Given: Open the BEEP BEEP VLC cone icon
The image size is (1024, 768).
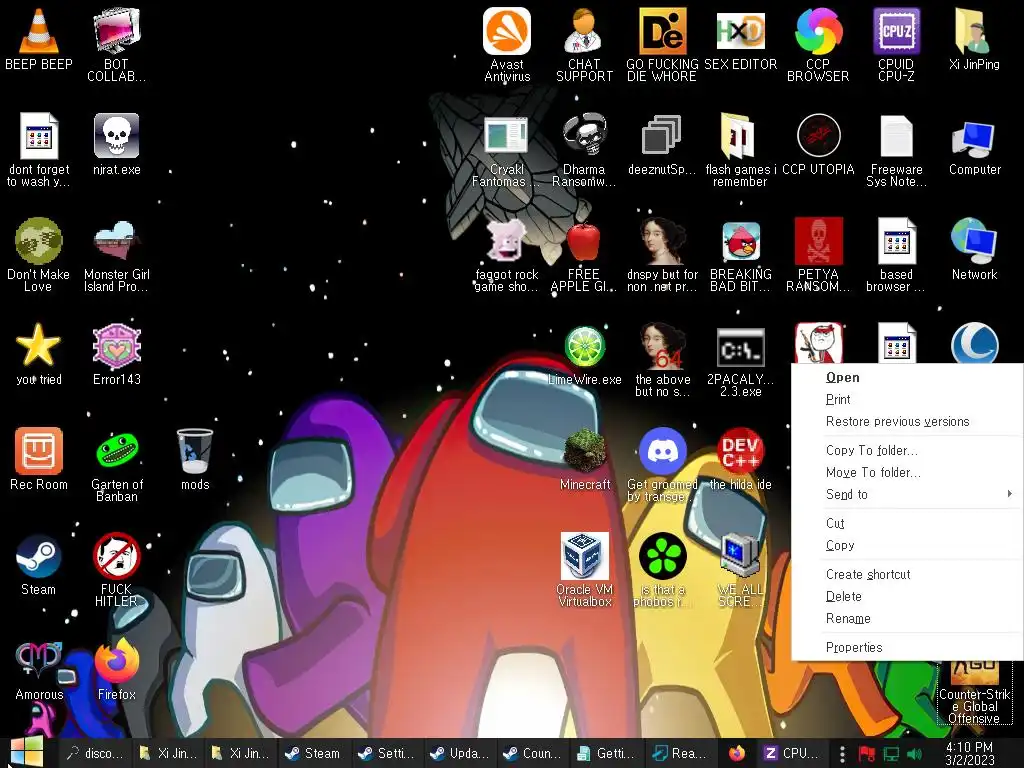Looking at the screenshot, I should (39, 31).
